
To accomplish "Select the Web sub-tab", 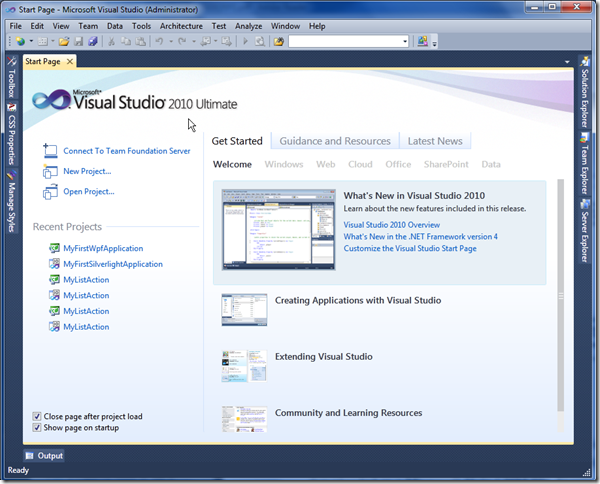I will coord(326,165).
